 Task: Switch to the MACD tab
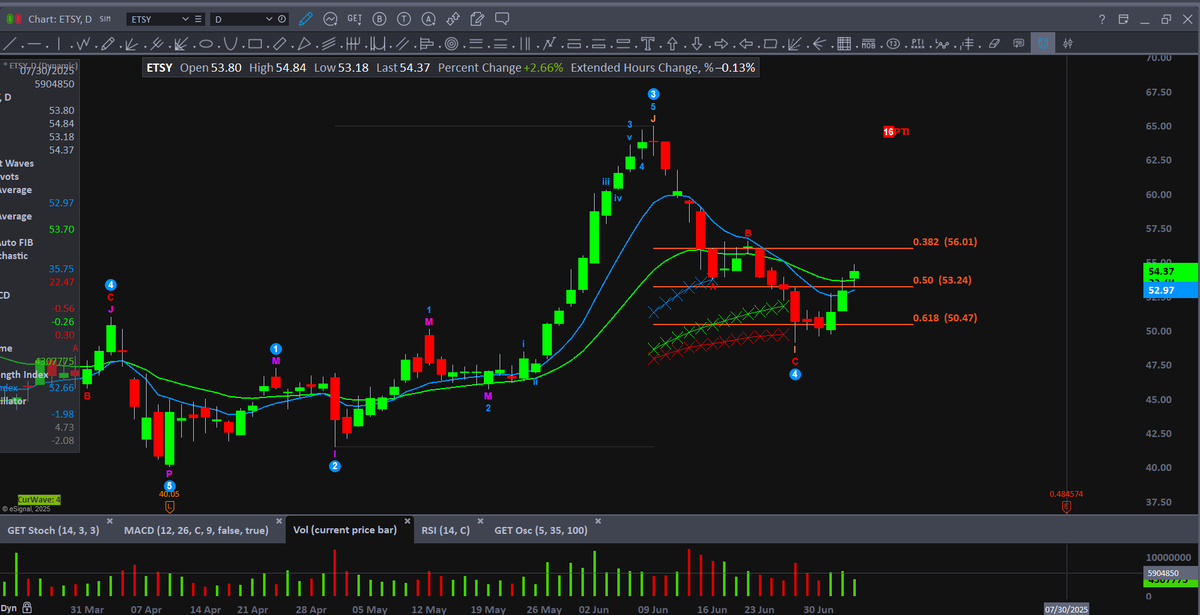[x=196, y=530]
